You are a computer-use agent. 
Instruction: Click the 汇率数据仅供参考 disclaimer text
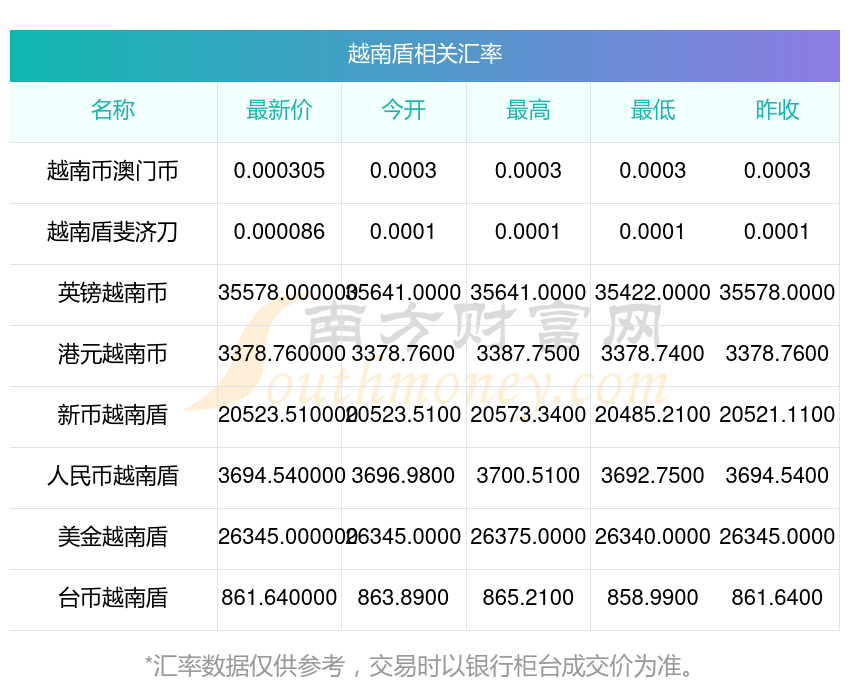[x=419, y=665]
